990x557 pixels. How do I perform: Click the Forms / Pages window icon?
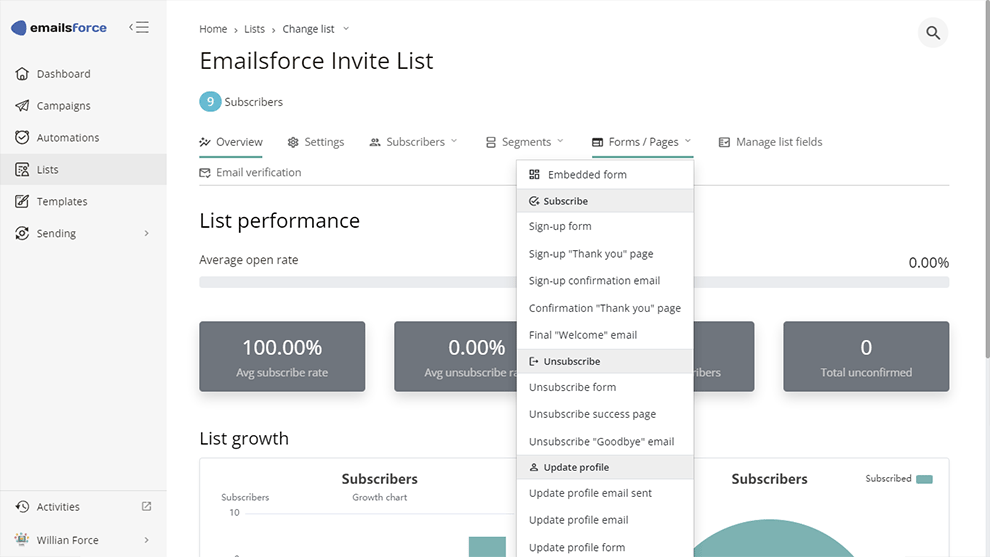pos(597,142)
